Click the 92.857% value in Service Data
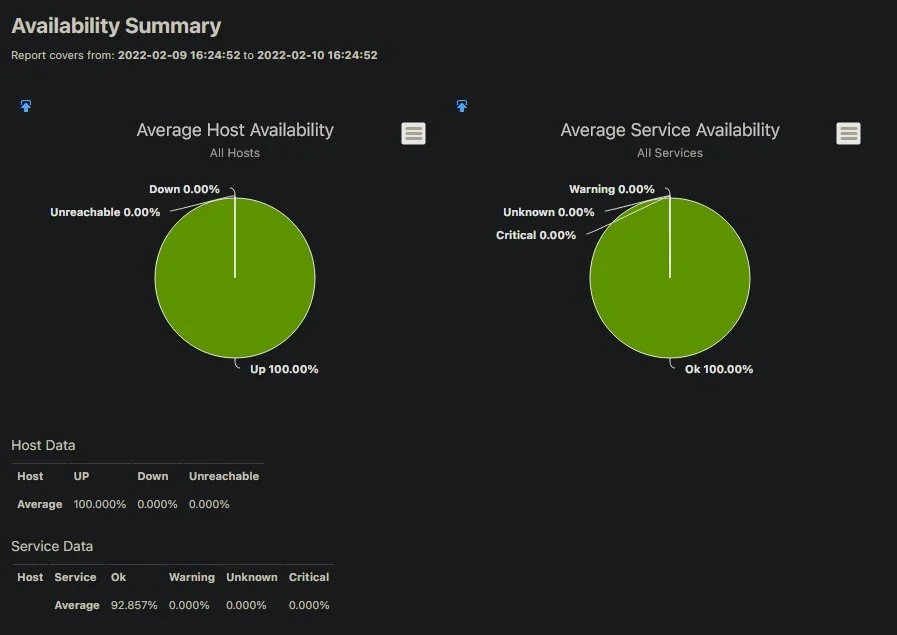Image resolution: width=897 pixels, height=635 pixels. [x=134, y=605]
